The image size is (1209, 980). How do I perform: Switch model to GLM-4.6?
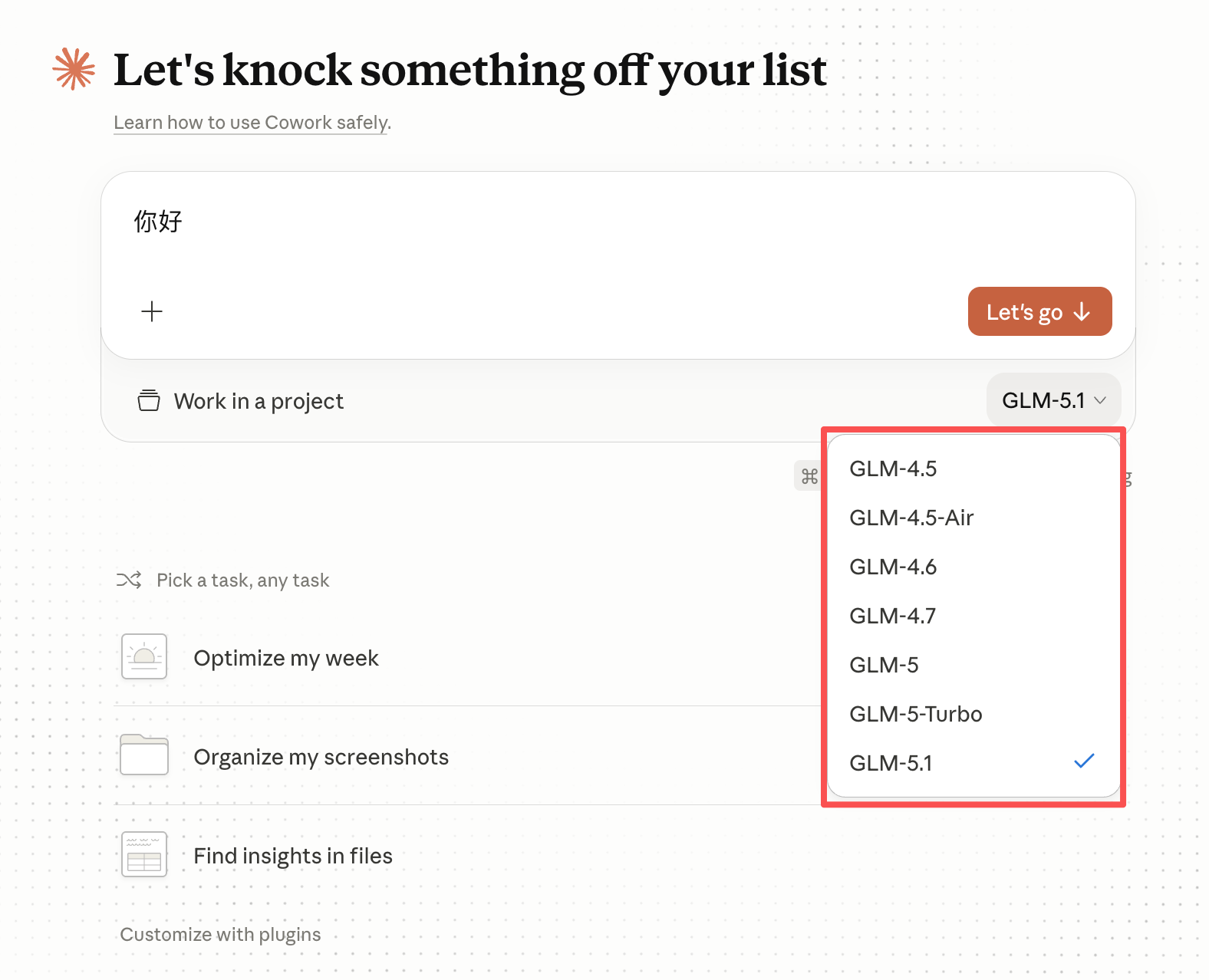pos(893,567)
